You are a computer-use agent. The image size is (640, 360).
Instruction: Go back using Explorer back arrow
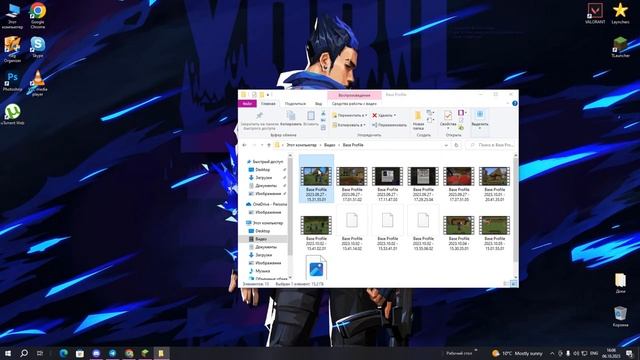click(x=244, y=145)
